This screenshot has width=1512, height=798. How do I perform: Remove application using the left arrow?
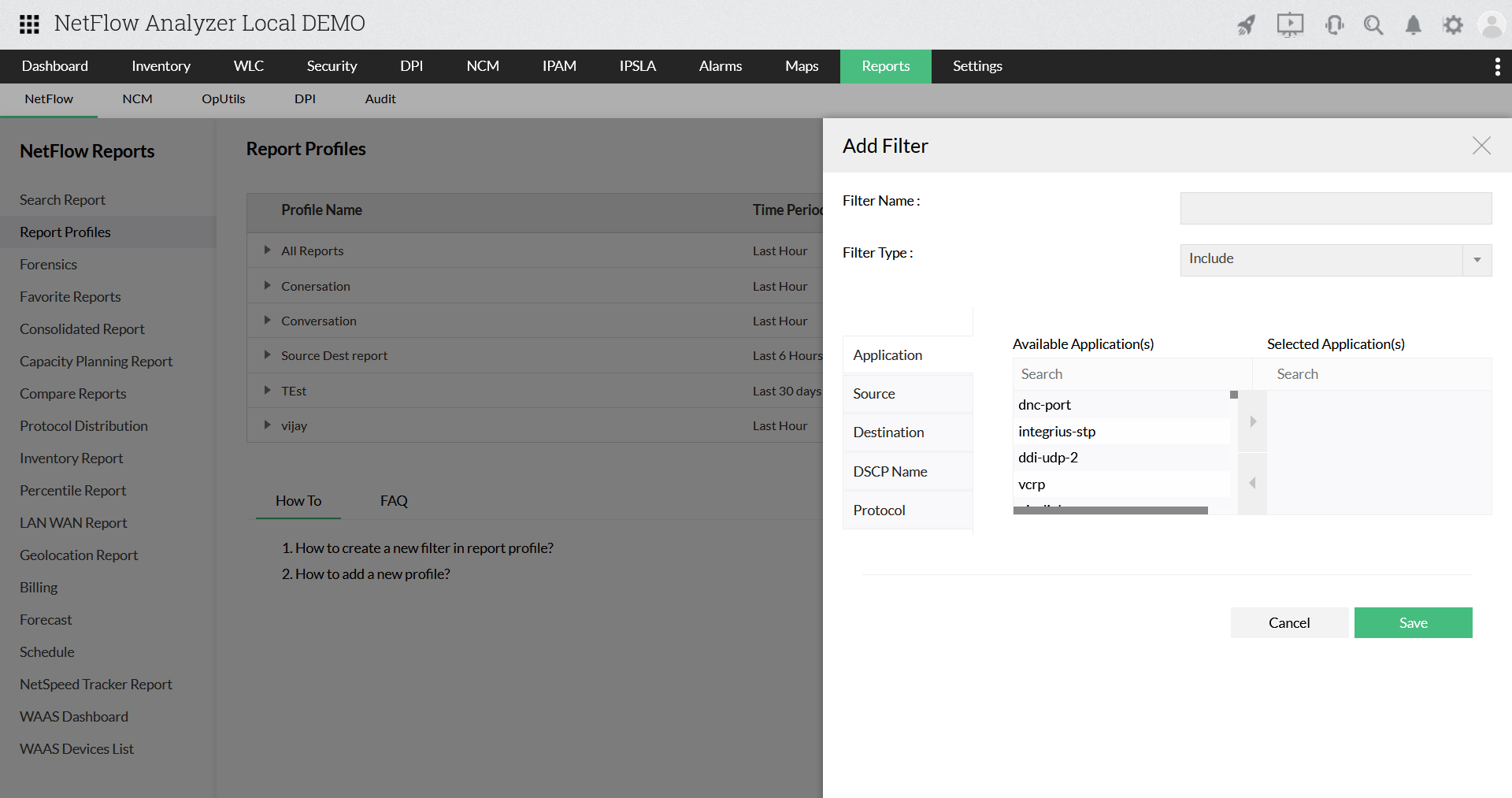1253,483
